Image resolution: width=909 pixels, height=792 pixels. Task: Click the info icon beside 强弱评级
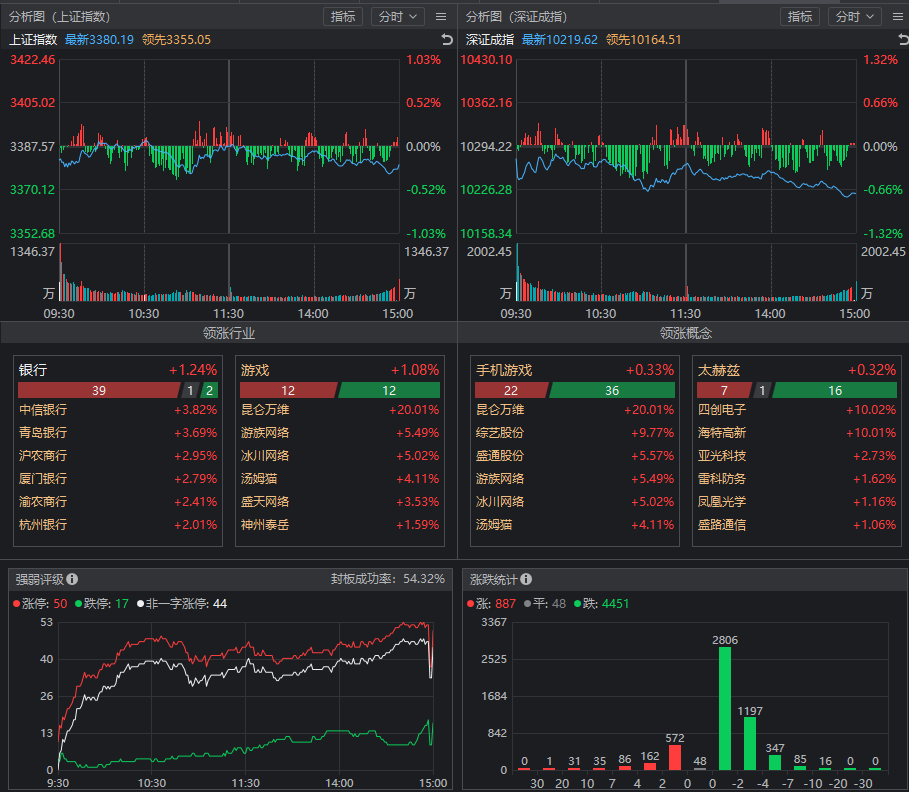pos(73,579)
